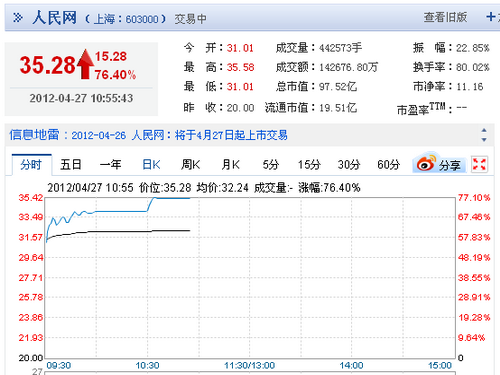Viewport: 500px width, 375px height.
Task: Click the 交易中 trading status
Action: pos(190,19)
